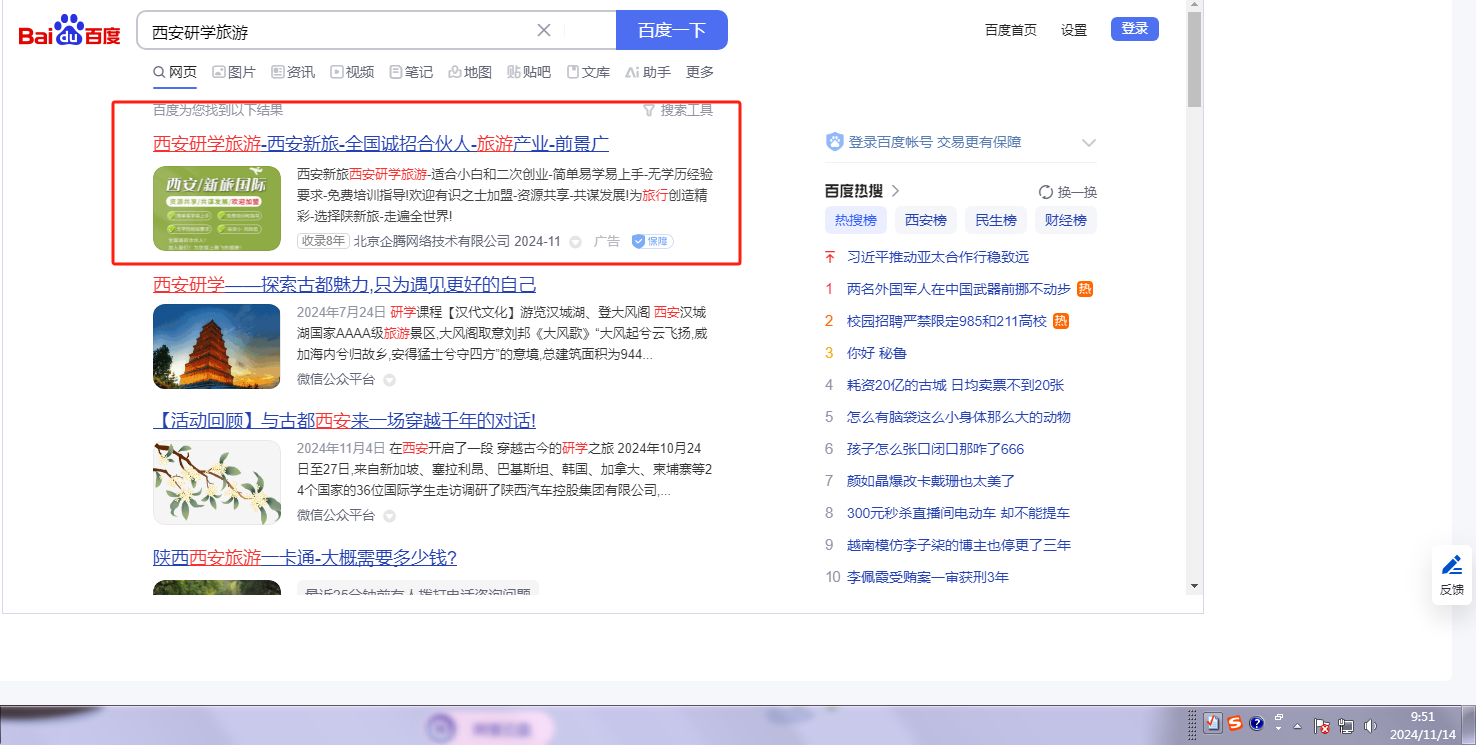This screenshot has width=1476, height=745.
Task: Open dropdown arrow beside 北京企腾网络技术有限公司 2024-11
Action: 576,242
